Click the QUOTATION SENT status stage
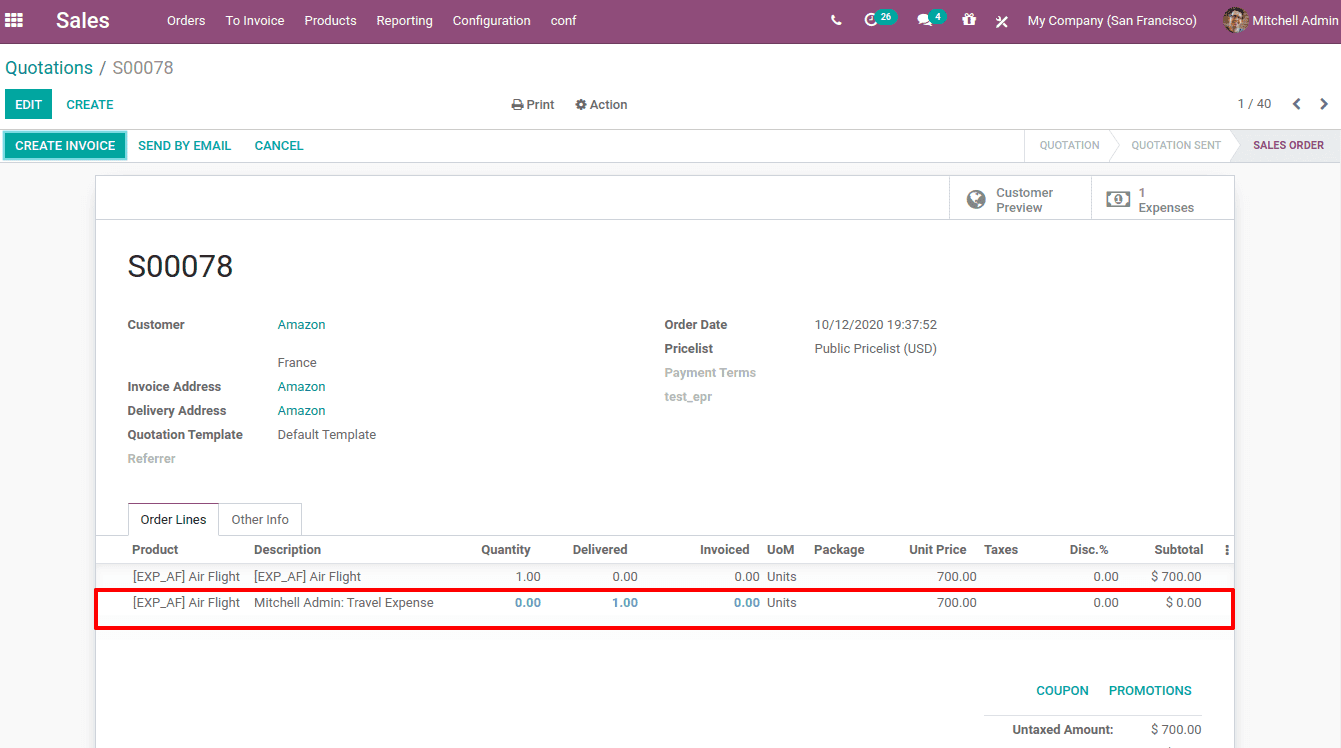1341x748 pixels. click(x=1176, y=145)
